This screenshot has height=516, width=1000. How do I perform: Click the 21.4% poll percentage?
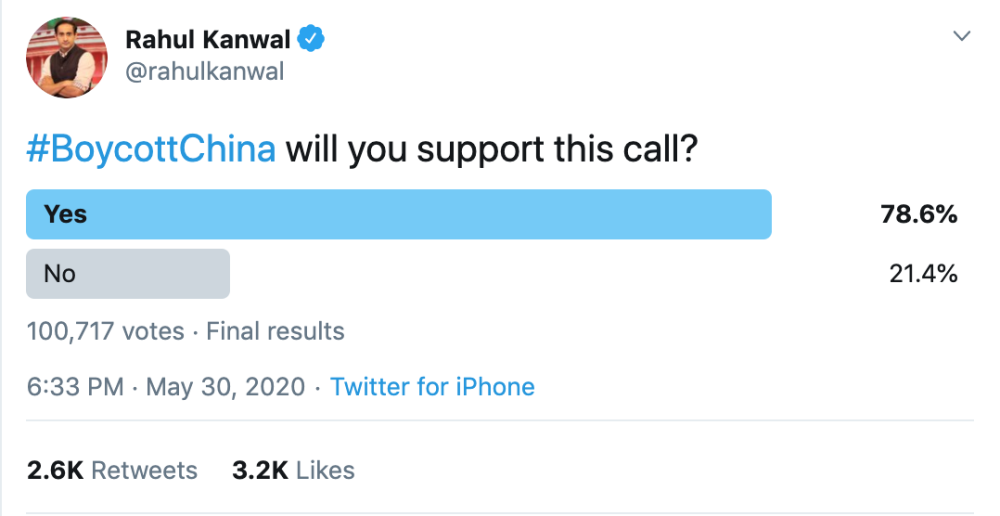click(x=923, y=274)
